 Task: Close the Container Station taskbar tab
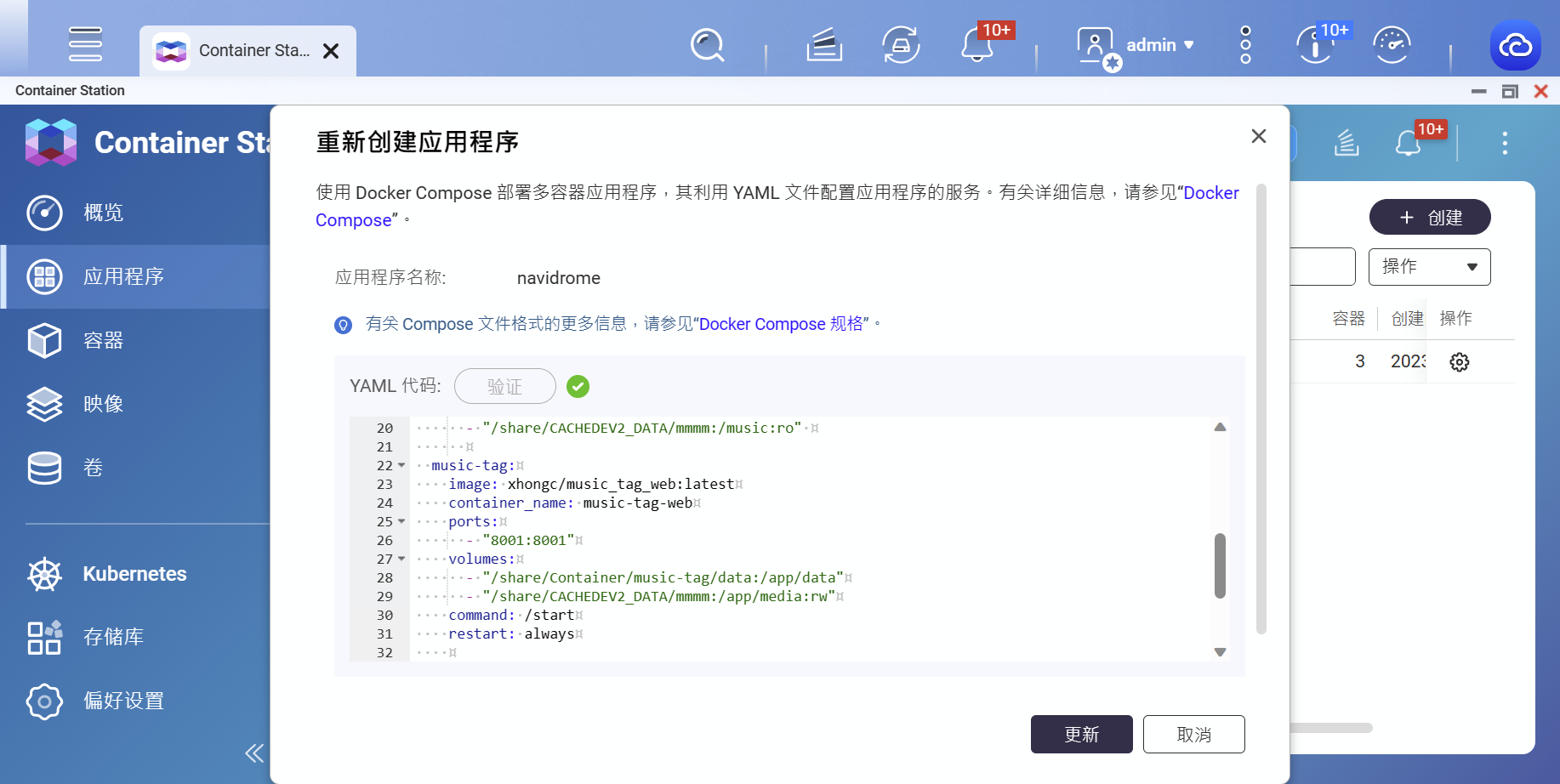coord(332,51)
